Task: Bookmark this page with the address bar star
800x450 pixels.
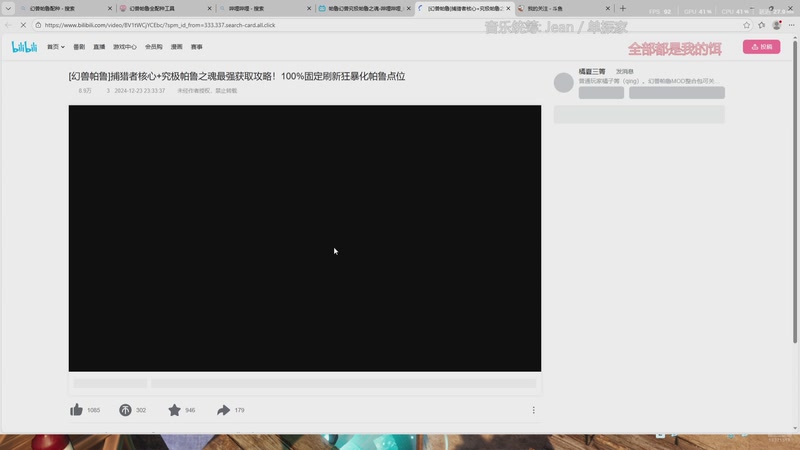Action: (x=747, y=25)
